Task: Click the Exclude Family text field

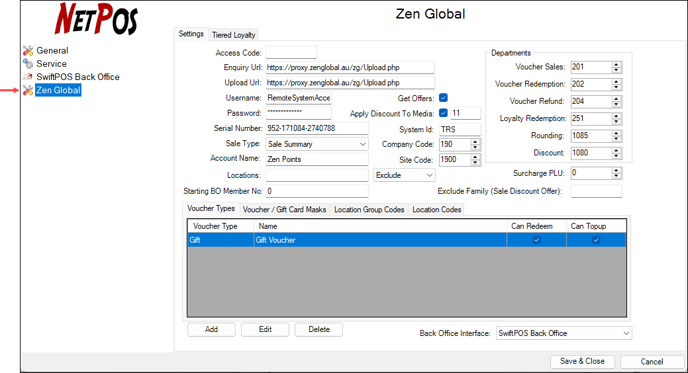Action: click(x=596, y=191)
